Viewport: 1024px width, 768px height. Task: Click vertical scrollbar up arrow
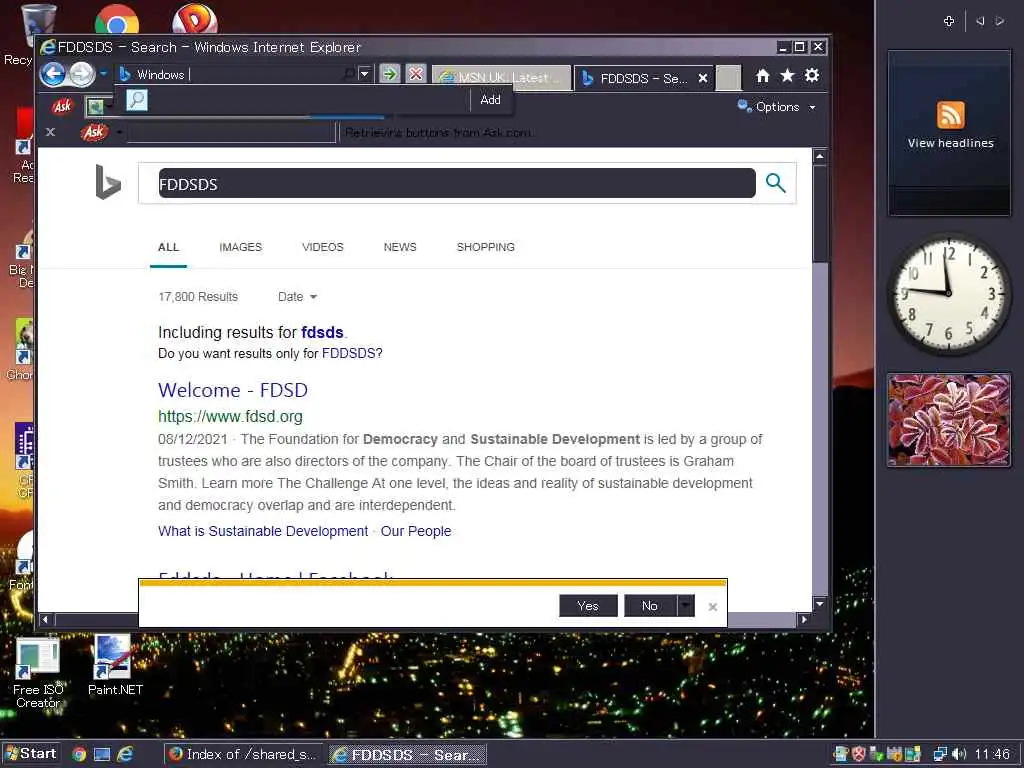click(820, 156)
